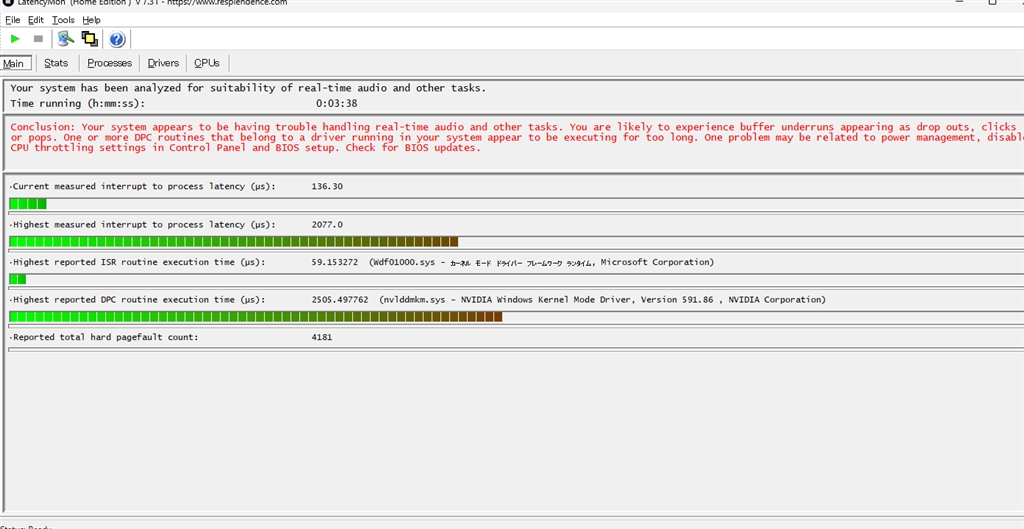This screenshot has height=529, width=1024.
Task: Switch to the Stats tab
Action: pos(56,63)
